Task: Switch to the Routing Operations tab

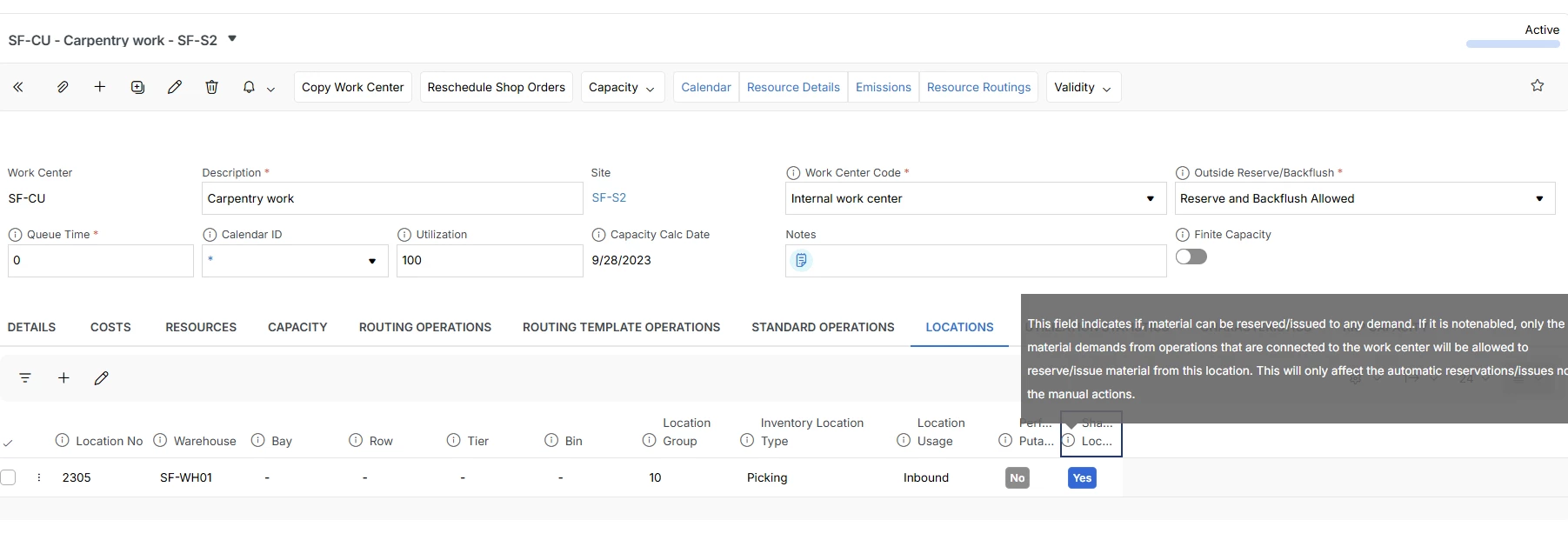Action: 425,327
